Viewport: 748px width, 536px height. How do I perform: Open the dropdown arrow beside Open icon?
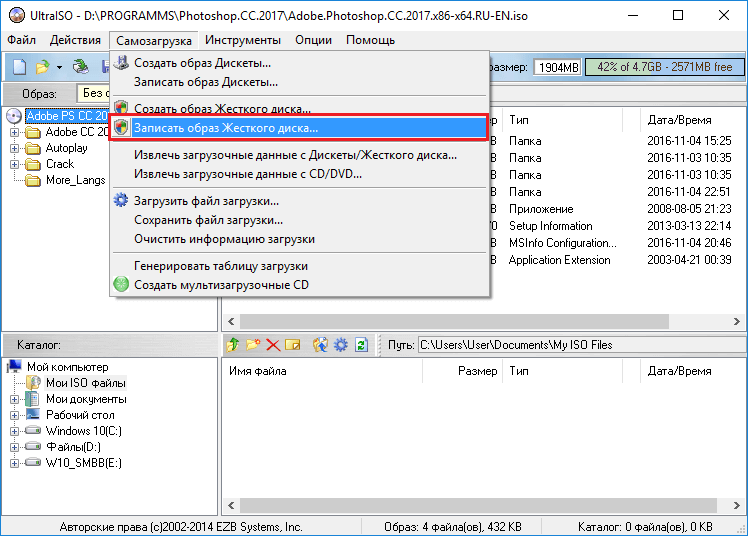point(59,67)
